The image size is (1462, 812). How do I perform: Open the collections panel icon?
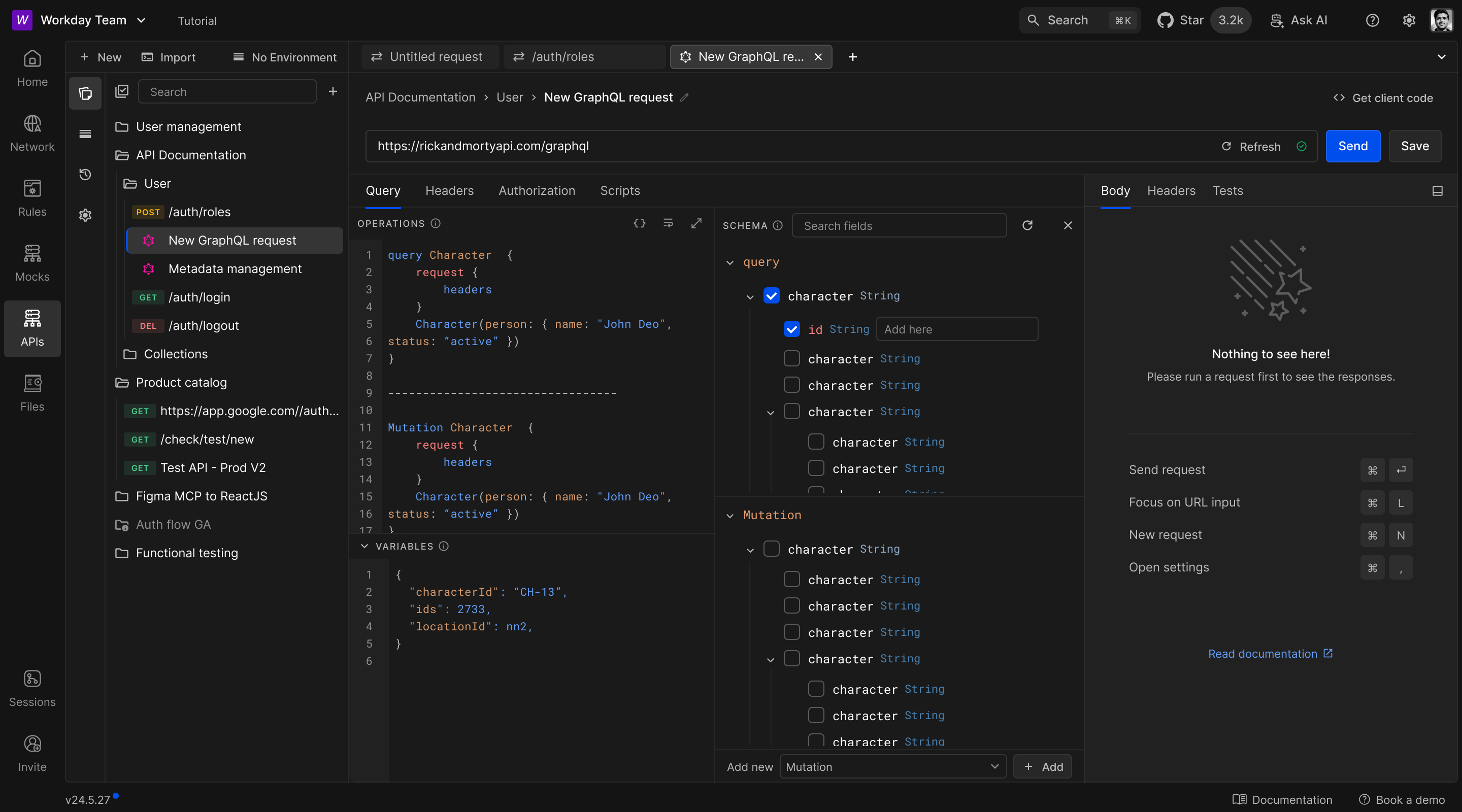85,93
